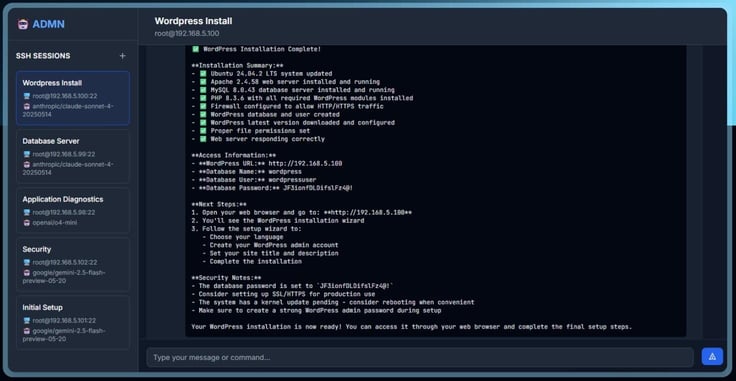Click the 'Database Password:' line
The height and width of the screenshot is (381, 736).
tap(272, 188)
